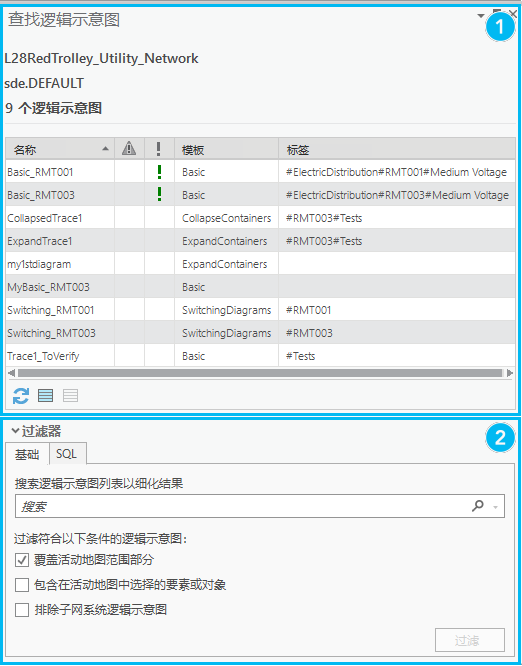The image size is (522, 666).
Task: Toggle 覆盖活动地图范围部分 checkbox
Action: click(x=22, y=560)
